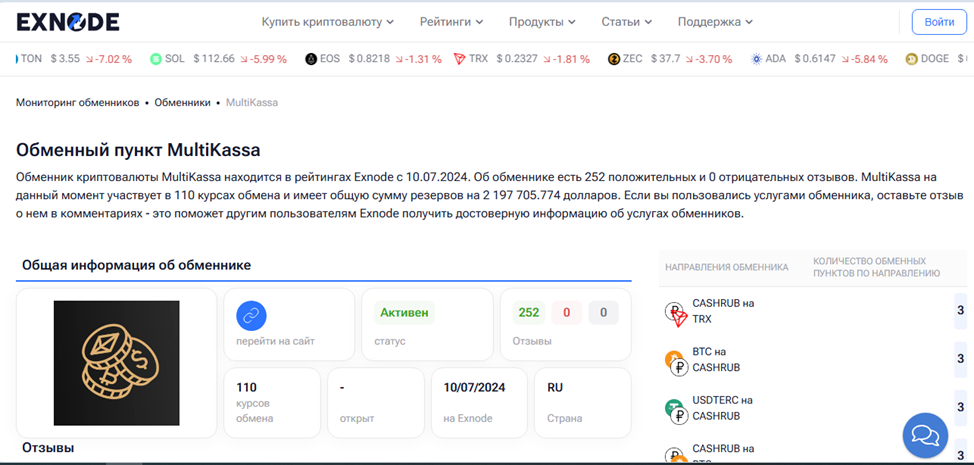Screen dimensions: 974x465
Task: Click the ADA coin icon in ticker
Action: point(756,59)
